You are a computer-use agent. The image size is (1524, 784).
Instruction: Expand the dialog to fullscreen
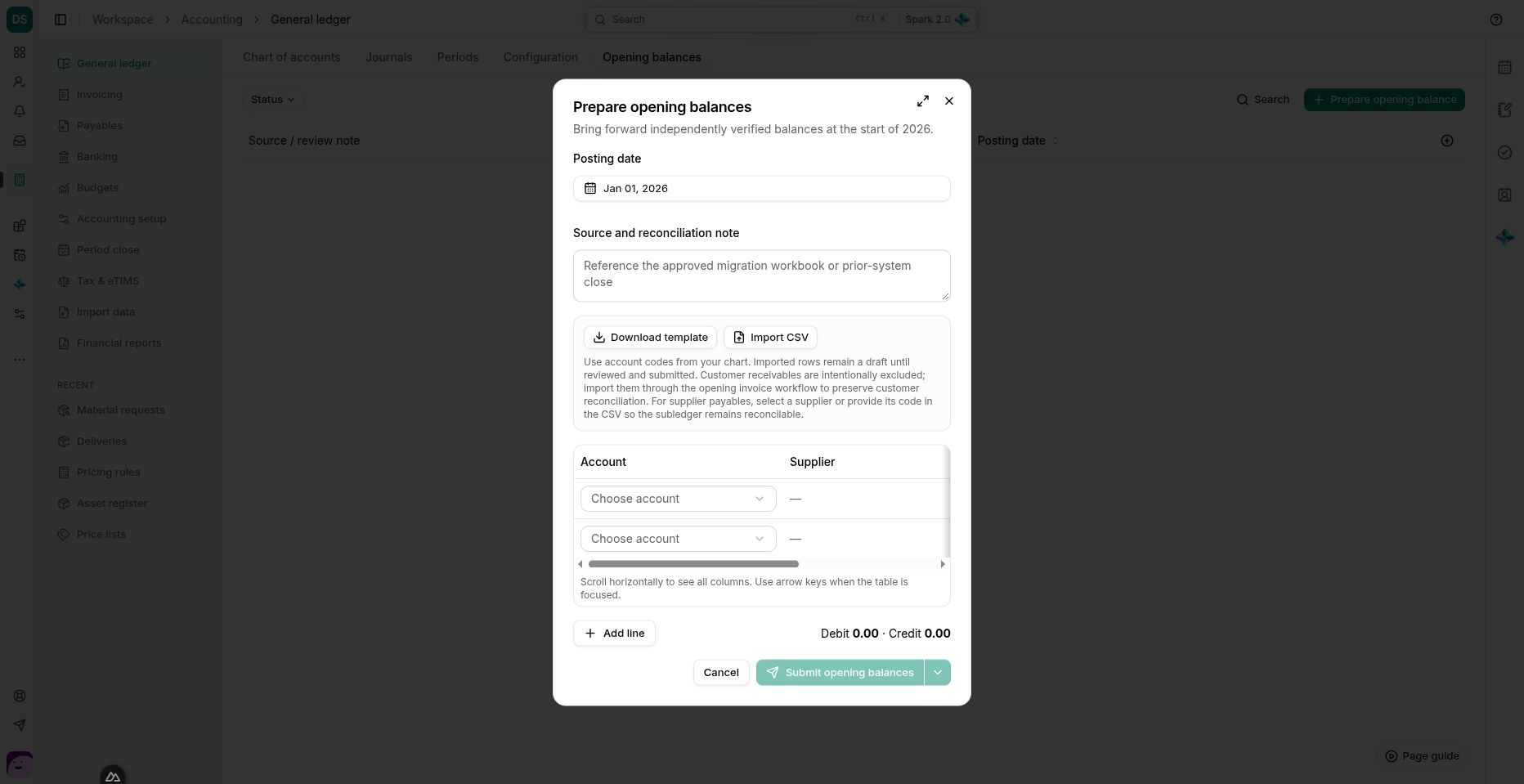(x=923, y=101)
